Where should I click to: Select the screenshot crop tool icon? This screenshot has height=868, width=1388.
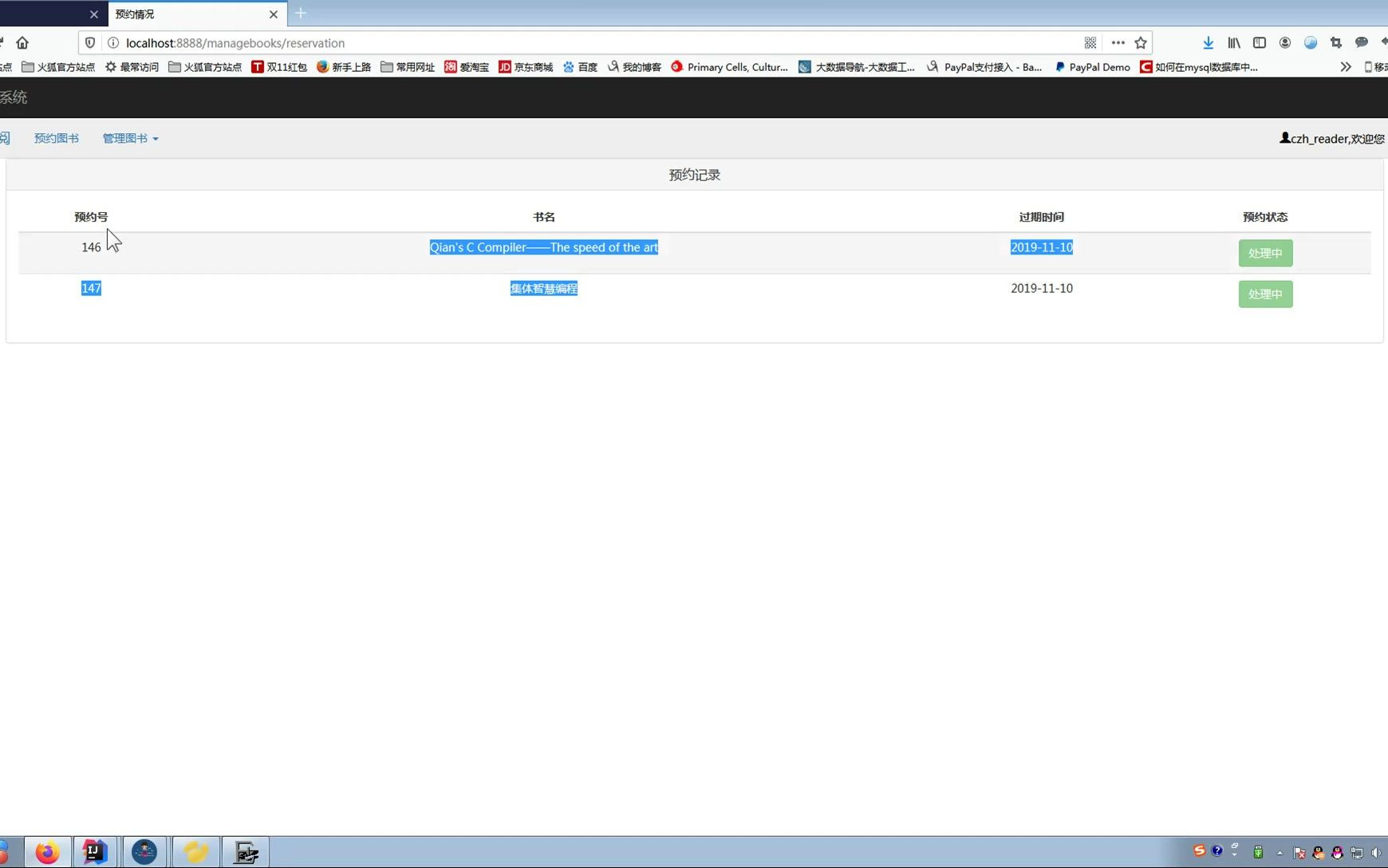point(1337,42)
